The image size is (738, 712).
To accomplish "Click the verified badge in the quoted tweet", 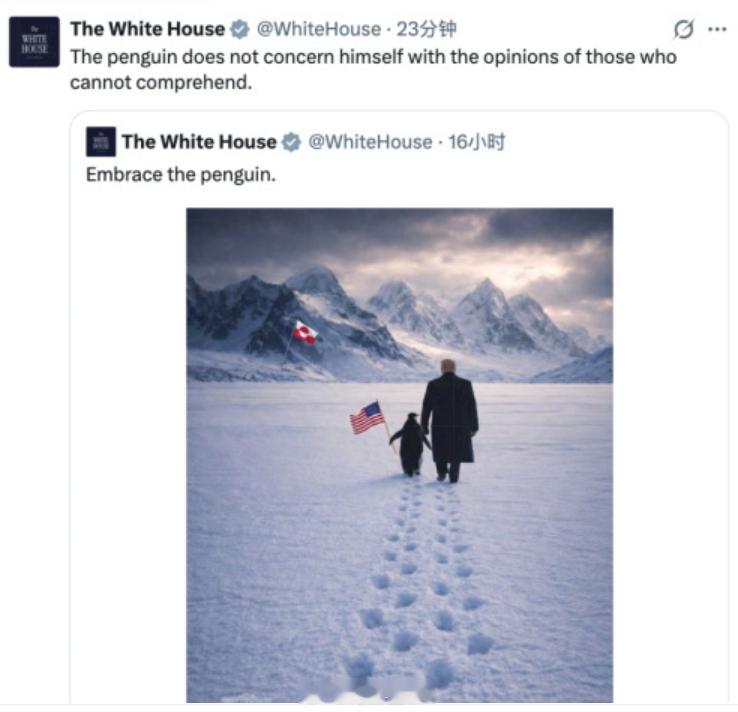I will 291,142.
